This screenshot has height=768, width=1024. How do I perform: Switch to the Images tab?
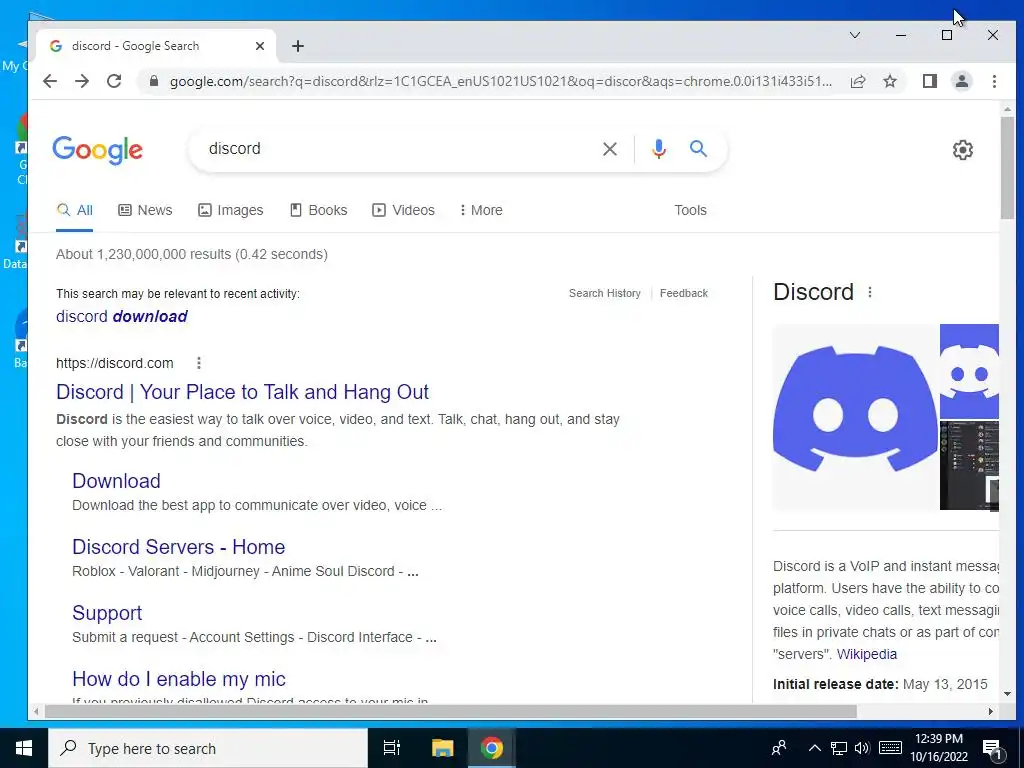(231, 210)
